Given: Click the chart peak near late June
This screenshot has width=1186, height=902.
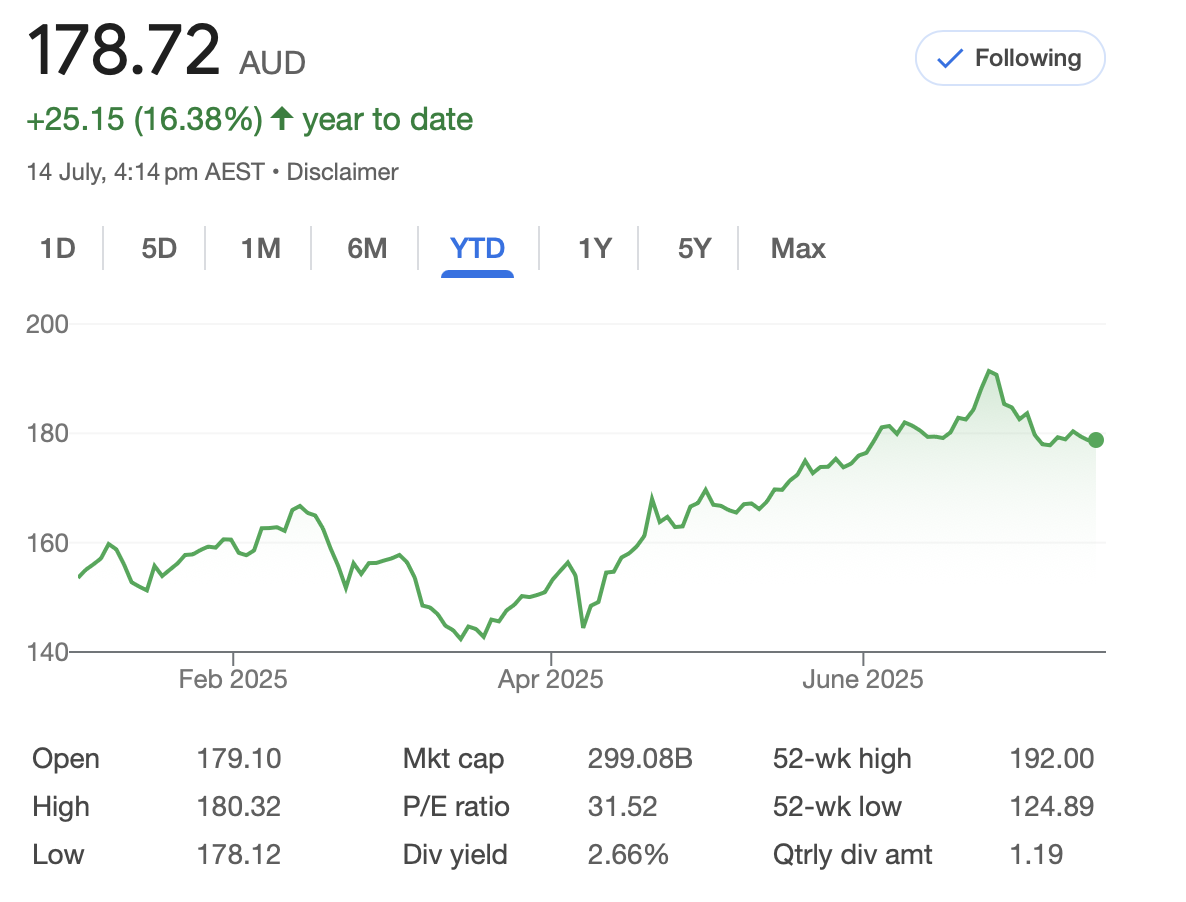Looking at the screenshot, I should click(989, 370).
